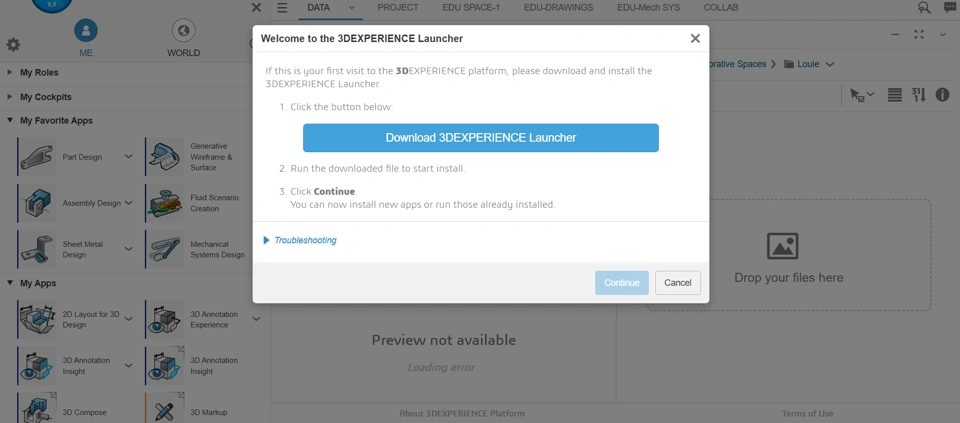Viewport: 960px width, 423px height.
Task: Click the Continue button in dialog
Action: tap(621, 283)
